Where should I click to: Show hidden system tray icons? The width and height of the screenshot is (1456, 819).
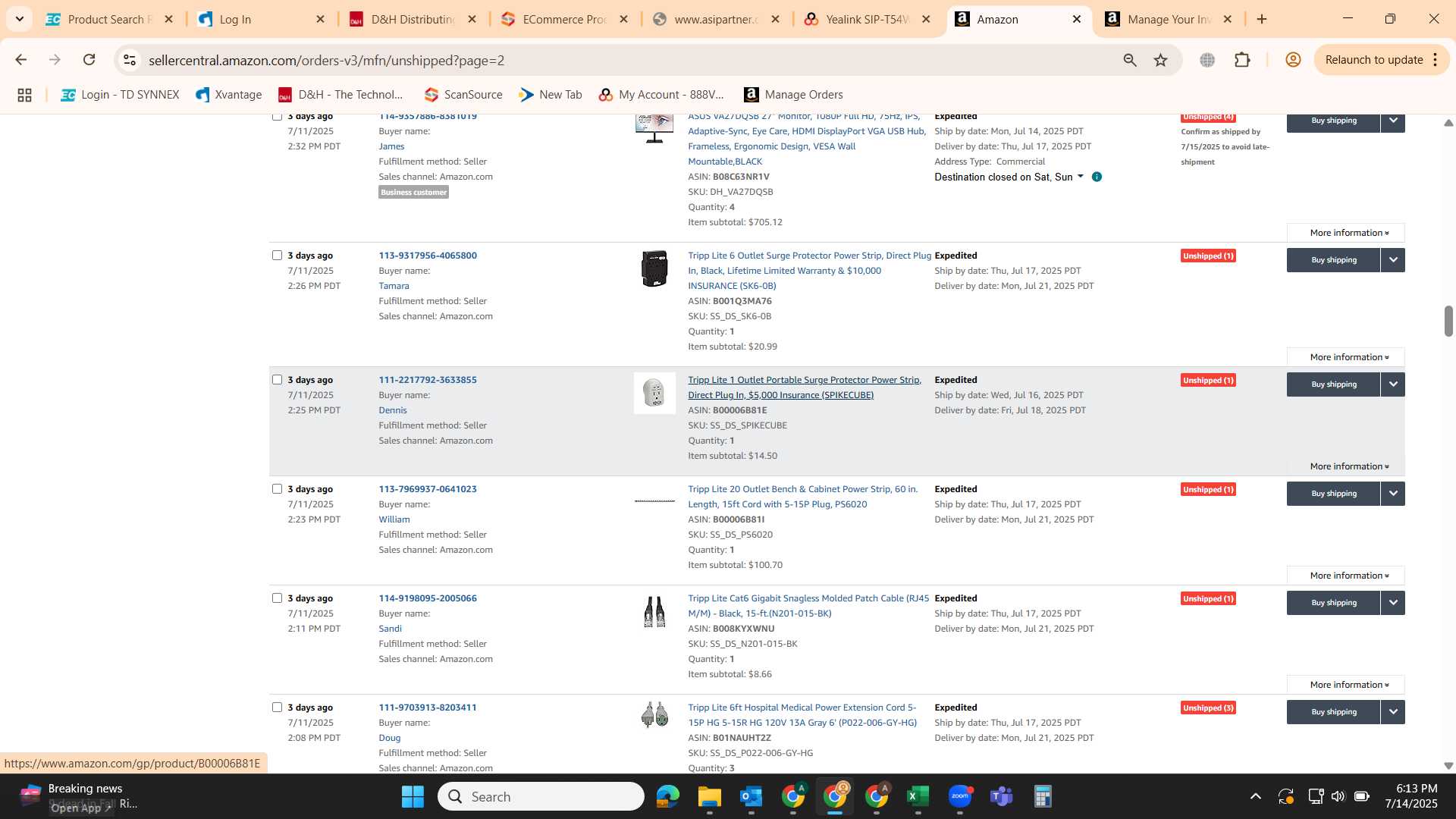[1256, 796]
